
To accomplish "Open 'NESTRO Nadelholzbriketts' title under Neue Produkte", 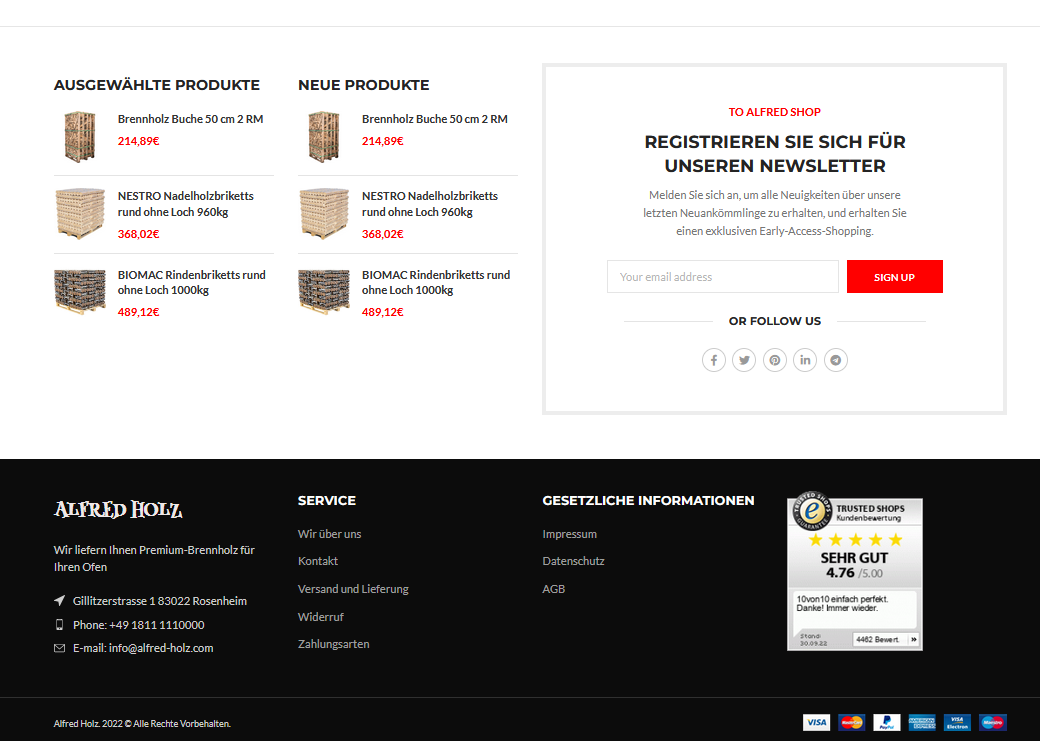I will coord(430,204).
